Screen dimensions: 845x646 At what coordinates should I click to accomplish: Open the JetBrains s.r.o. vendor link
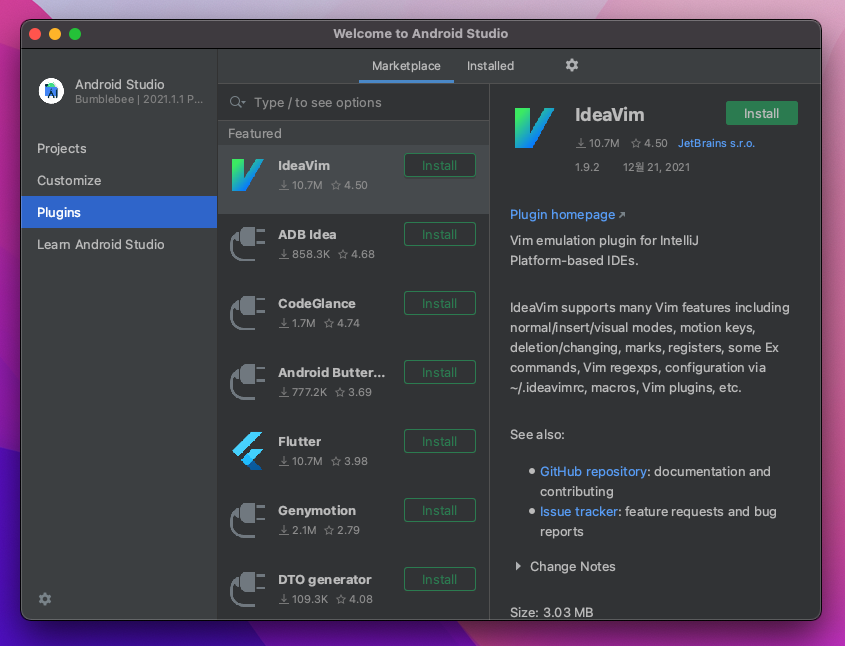716,143
